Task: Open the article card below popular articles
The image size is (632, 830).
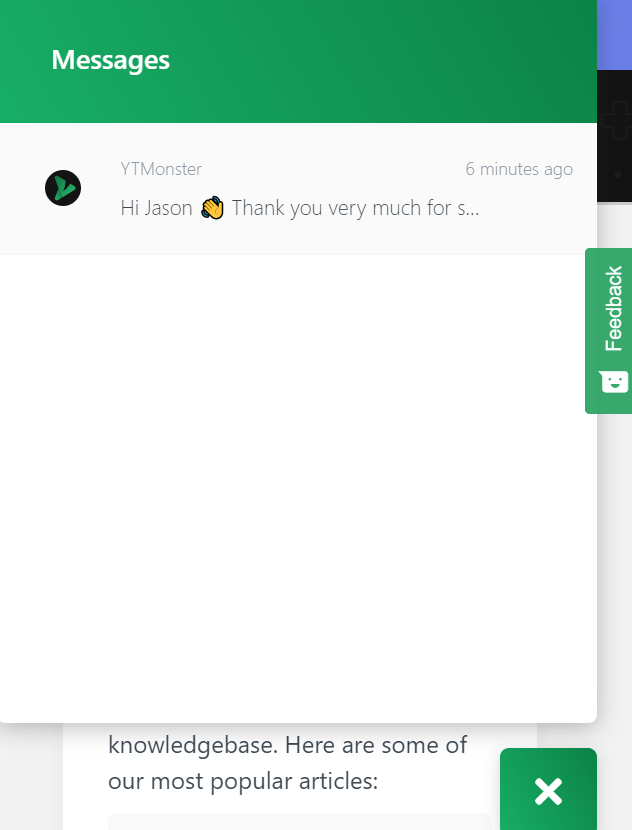Action: pyautogui.click(x=300, y=822)
